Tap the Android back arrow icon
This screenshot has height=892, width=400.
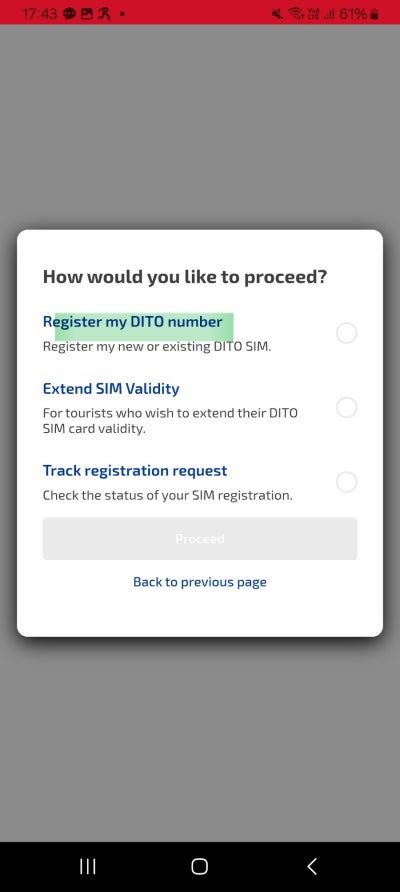[312, 866]
